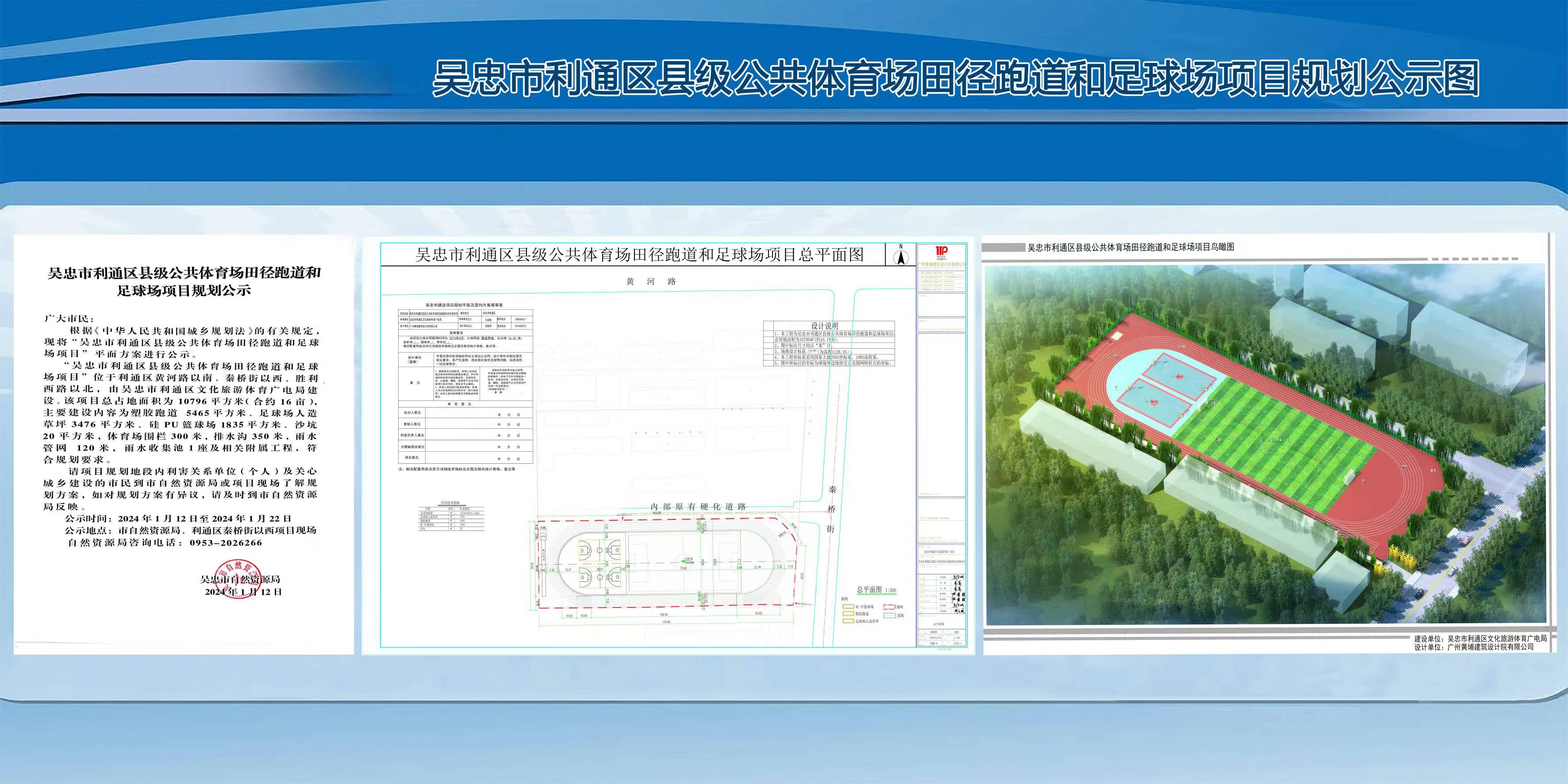
Task: Click the 分管副局长意见 row
Action: pyautogui.click(x=465, y=446)
